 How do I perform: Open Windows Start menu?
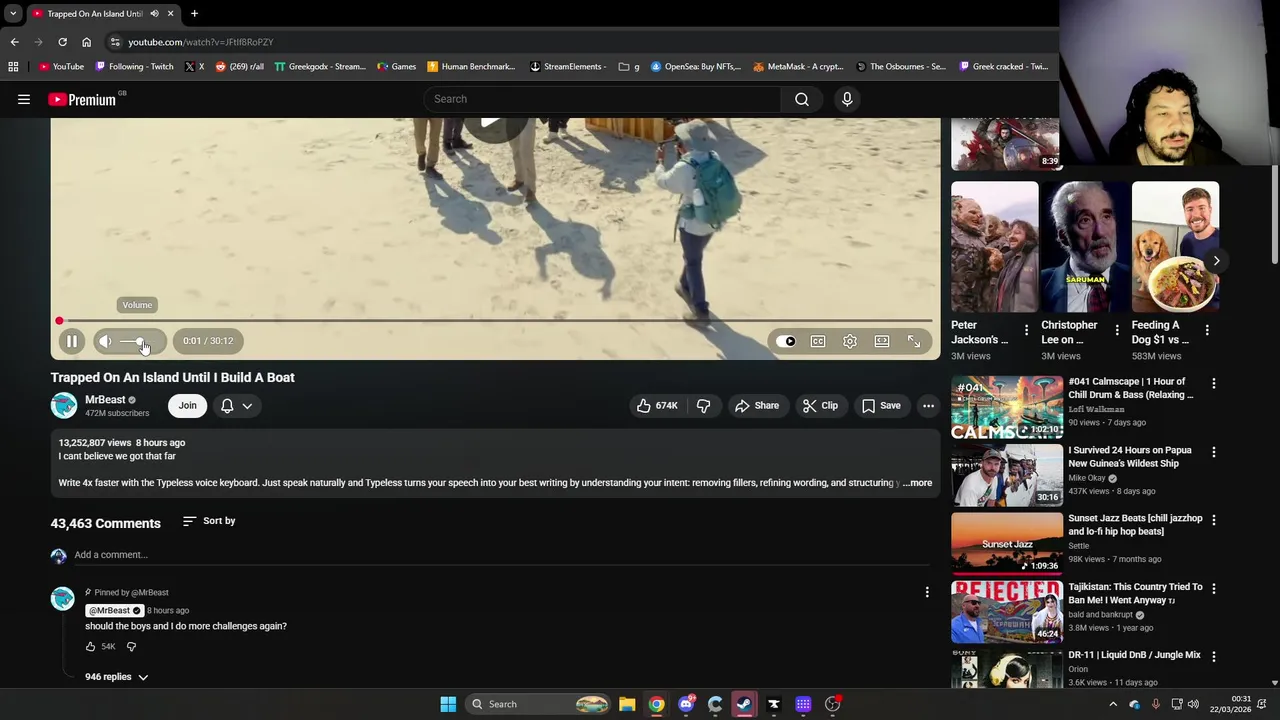click(448, 704)
